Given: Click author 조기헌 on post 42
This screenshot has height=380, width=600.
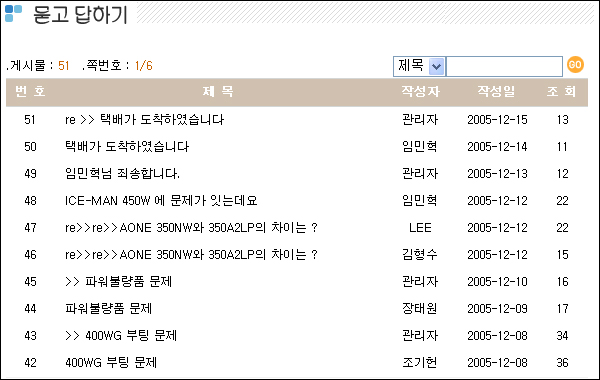Looking at the screenshot, I should 420,362.
